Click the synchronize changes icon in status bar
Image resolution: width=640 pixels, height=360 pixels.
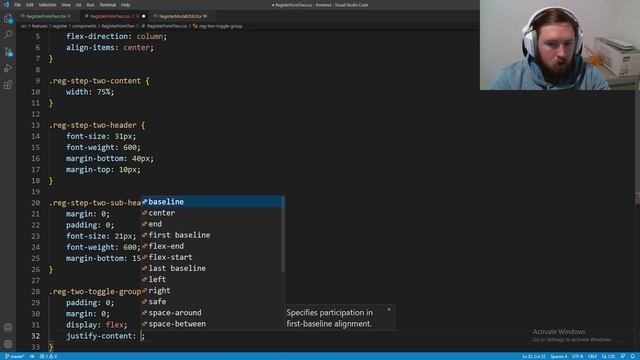[32, 356]
